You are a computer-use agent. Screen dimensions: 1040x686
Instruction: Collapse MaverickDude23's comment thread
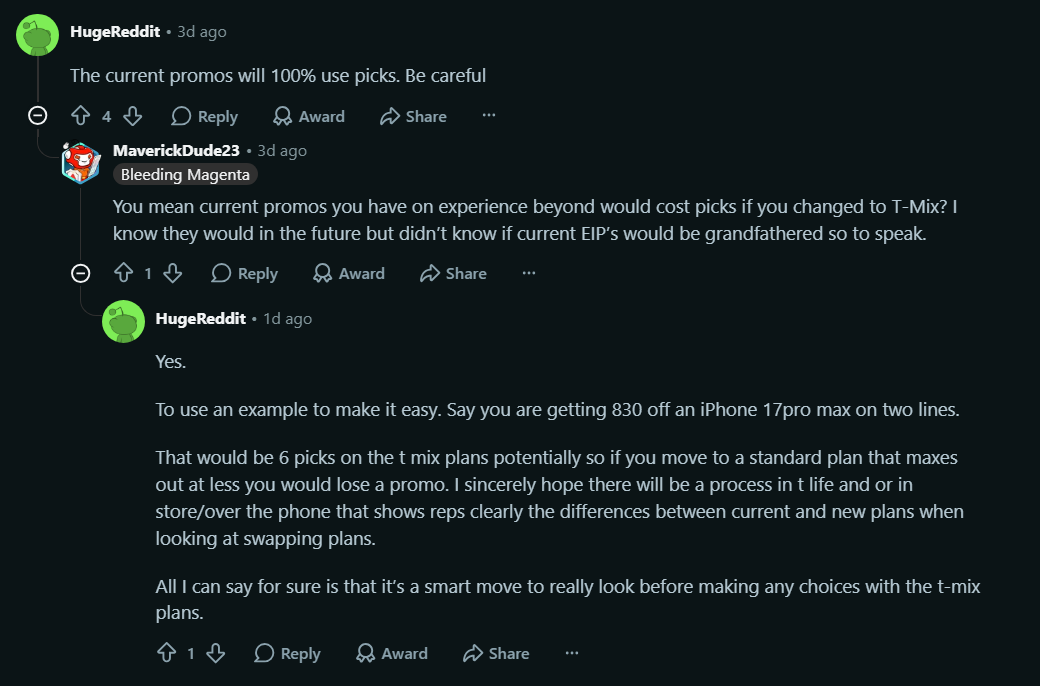click(80, 273)
